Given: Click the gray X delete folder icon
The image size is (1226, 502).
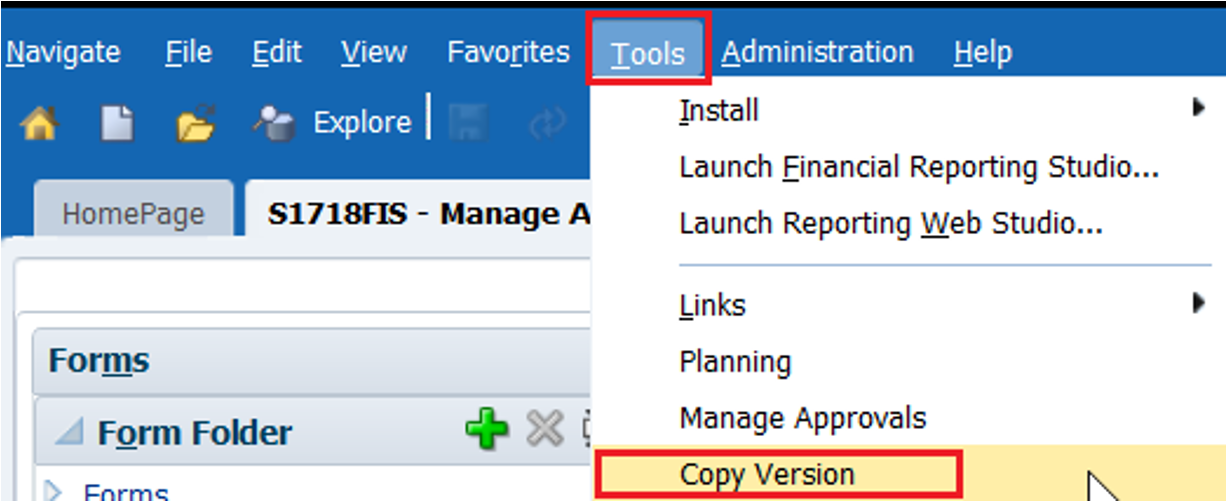Looking at the screenshot, I should (545, 431).
